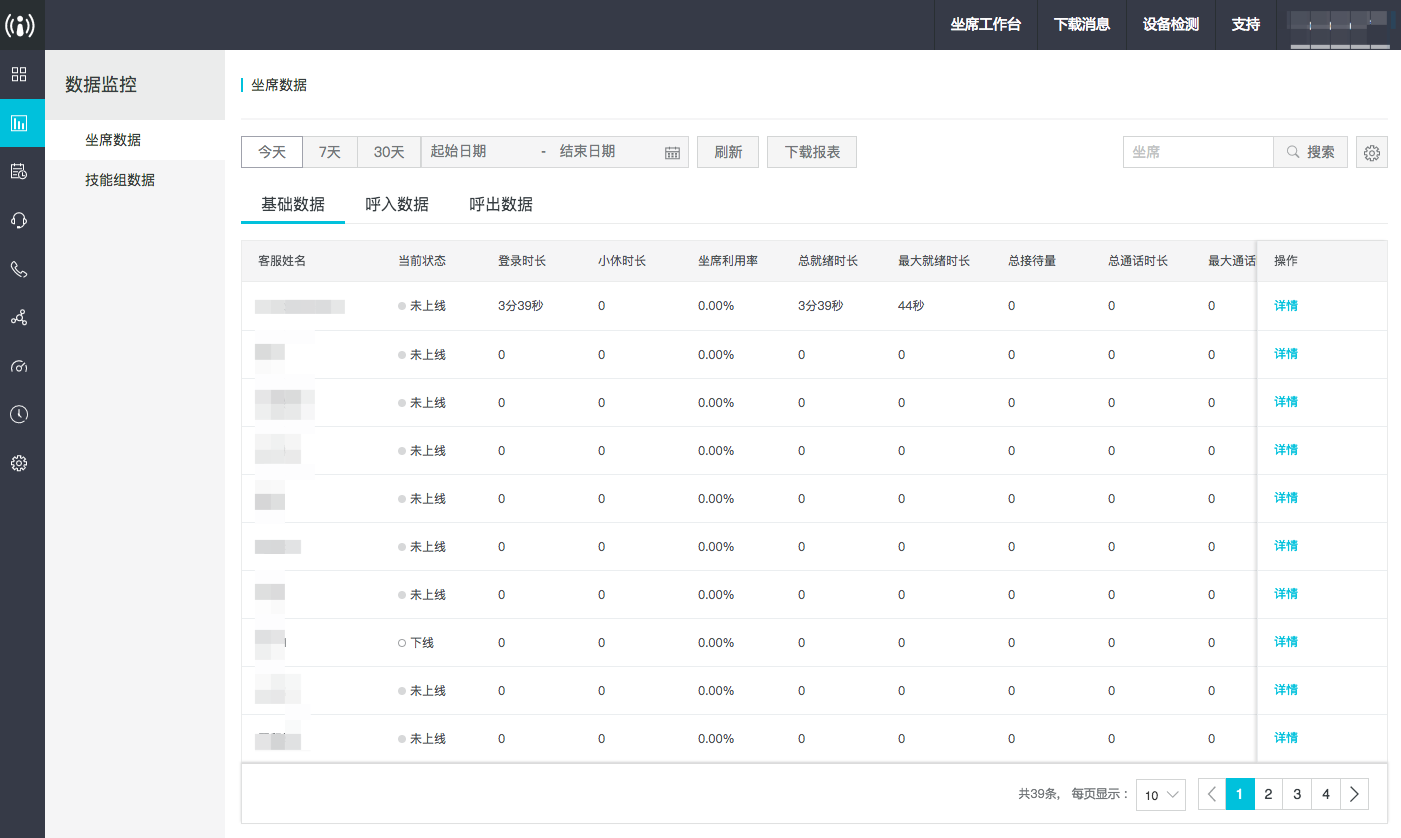Viewport: 1401px width, 838px height.
Task: Click the 下载报表 button
Action: click(812, 152)
